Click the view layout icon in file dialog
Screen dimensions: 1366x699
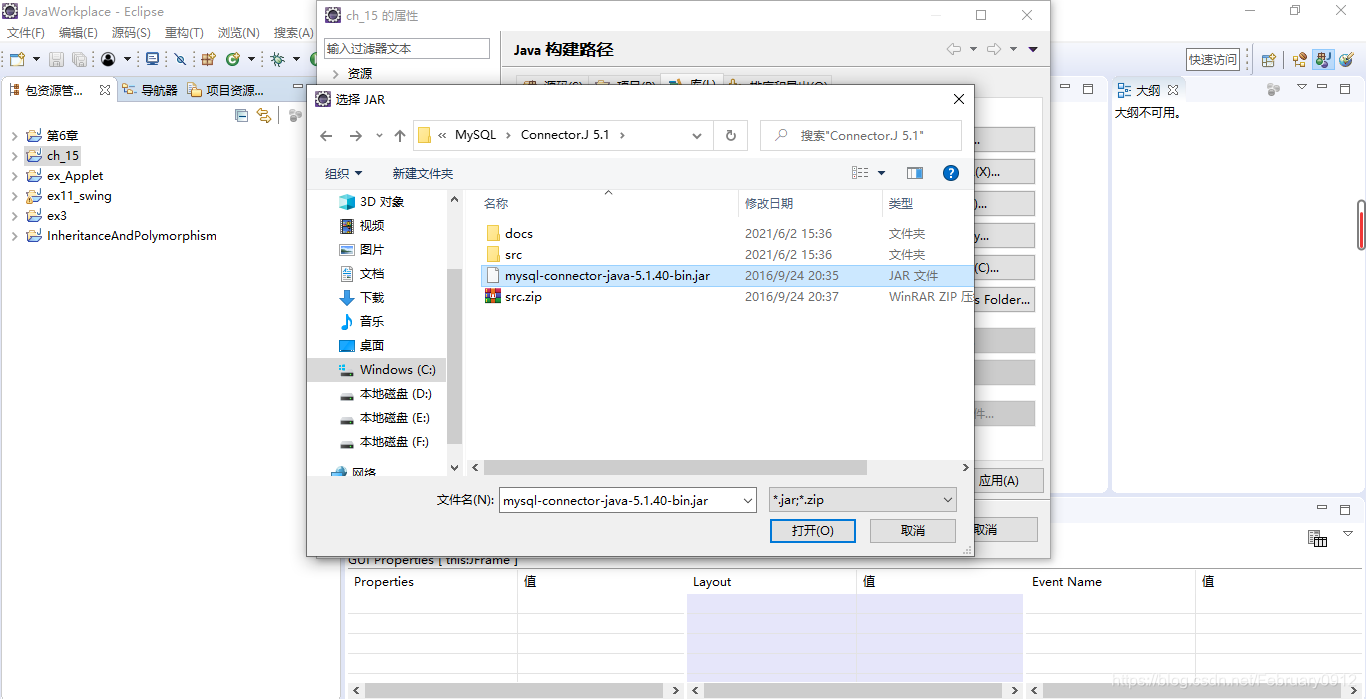pos(860,173)
